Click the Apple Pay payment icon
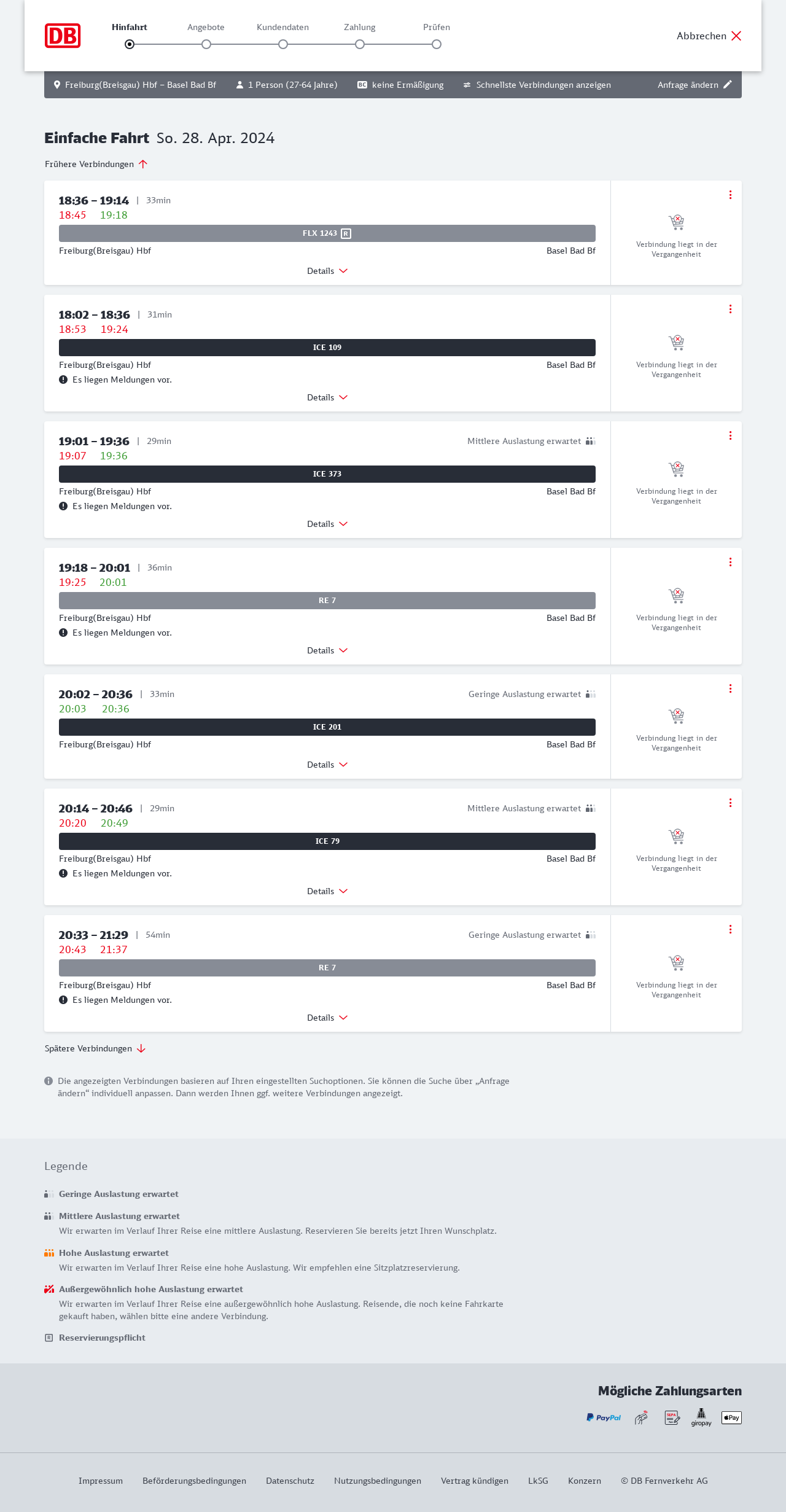Viewport: 786px width, 1512px height. tap(731, 1417)
